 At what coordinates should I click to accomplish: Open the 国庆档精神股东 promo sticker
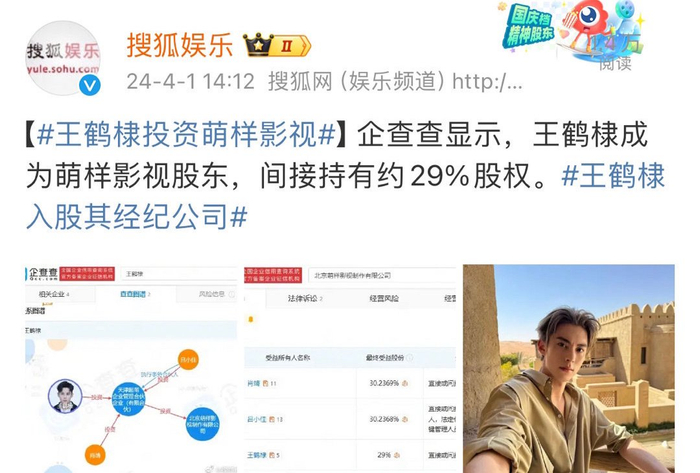571,29
